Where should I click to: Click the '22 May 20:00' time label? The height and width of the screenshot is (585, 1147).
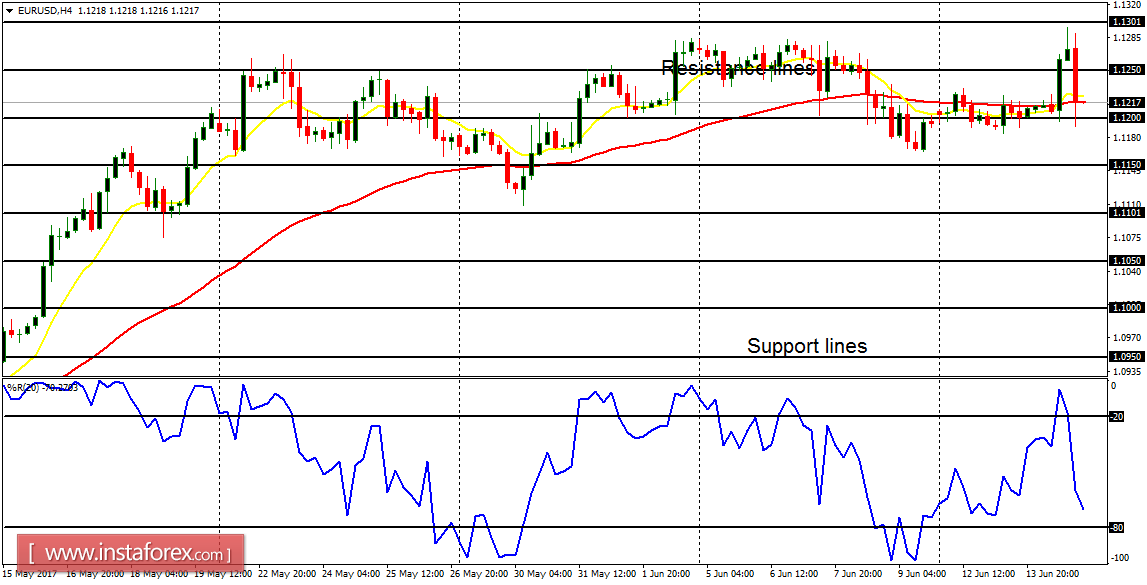(x=285, y=575)
